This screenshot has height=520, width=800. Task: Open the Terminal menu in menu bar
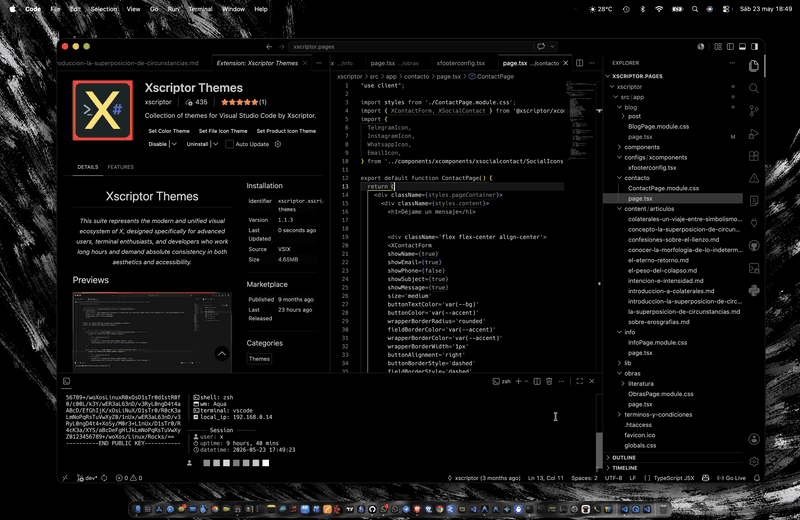(x=200, y=9)
